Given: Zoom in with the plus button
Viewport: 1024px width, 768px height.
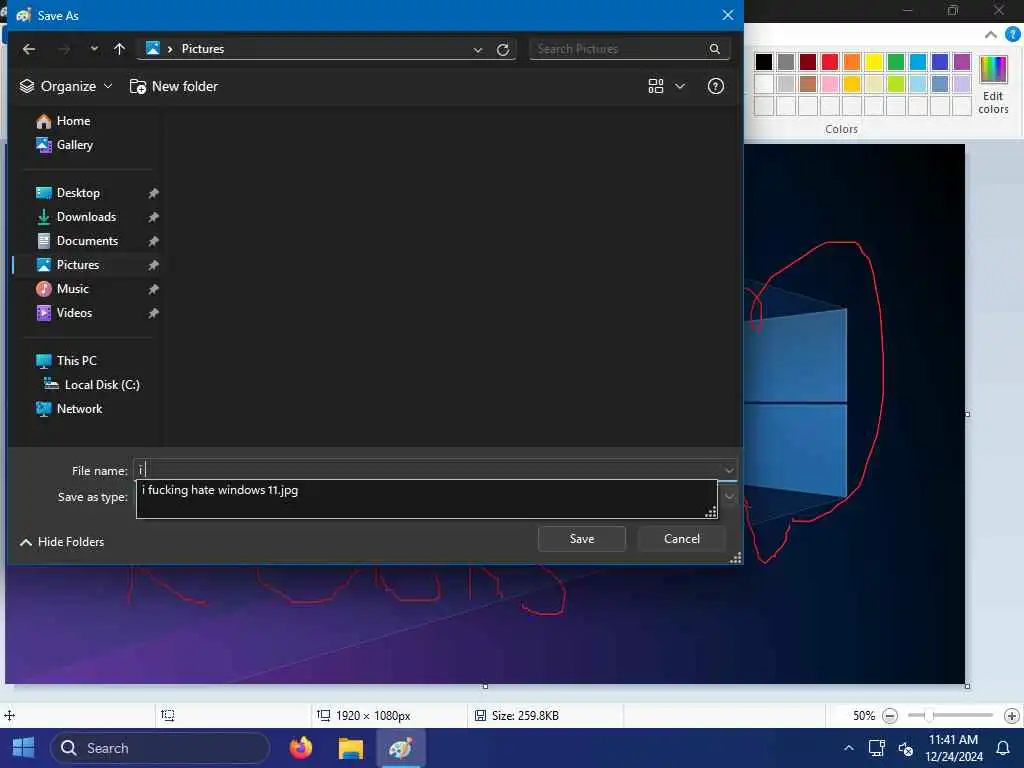Looking at the screenshot, I should pyautogui.click(x=1012, y=716).
